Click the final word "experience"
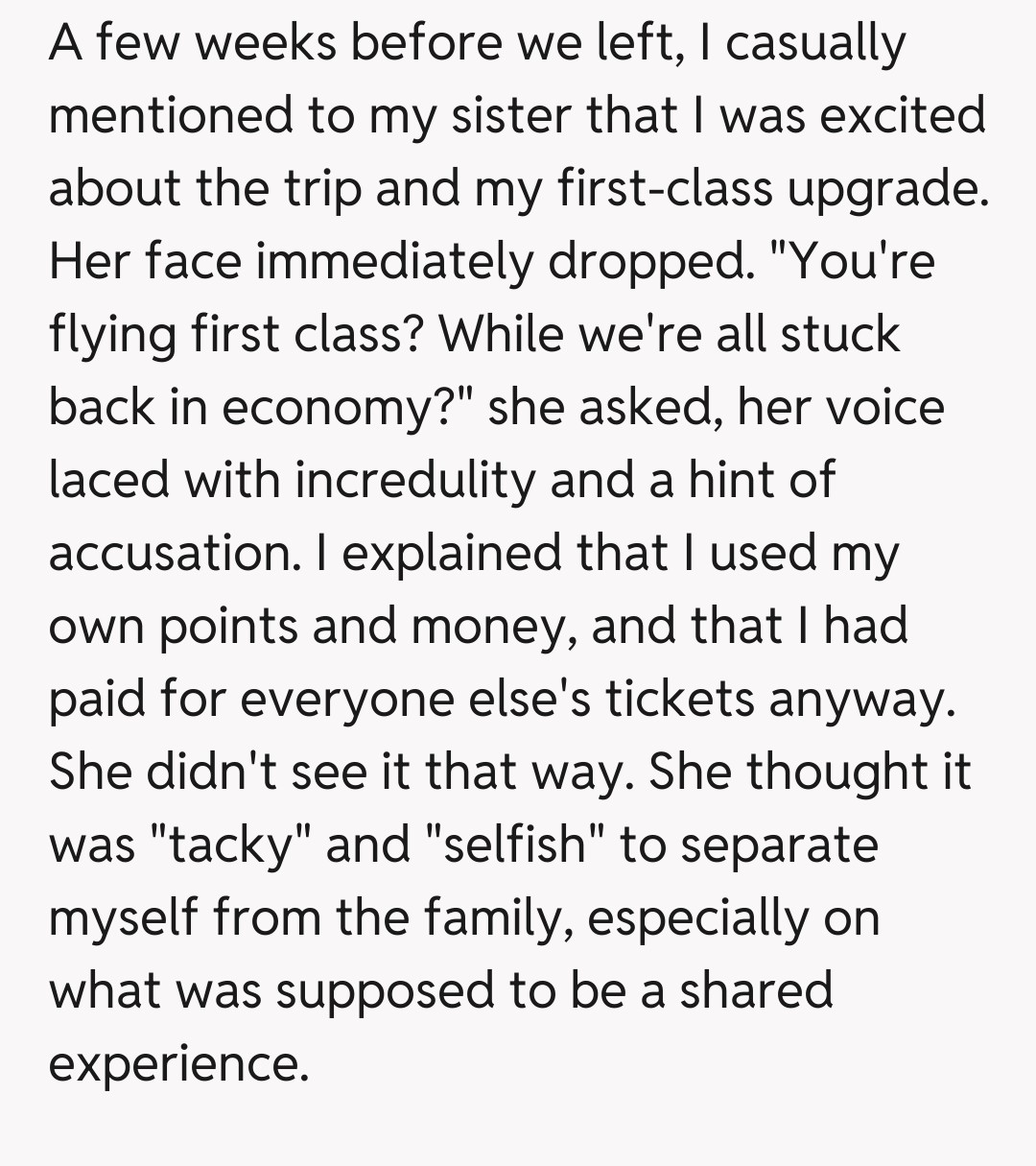Image resolution: width=1036 pixels, height=1166 pixels. tap(177, 1064)
